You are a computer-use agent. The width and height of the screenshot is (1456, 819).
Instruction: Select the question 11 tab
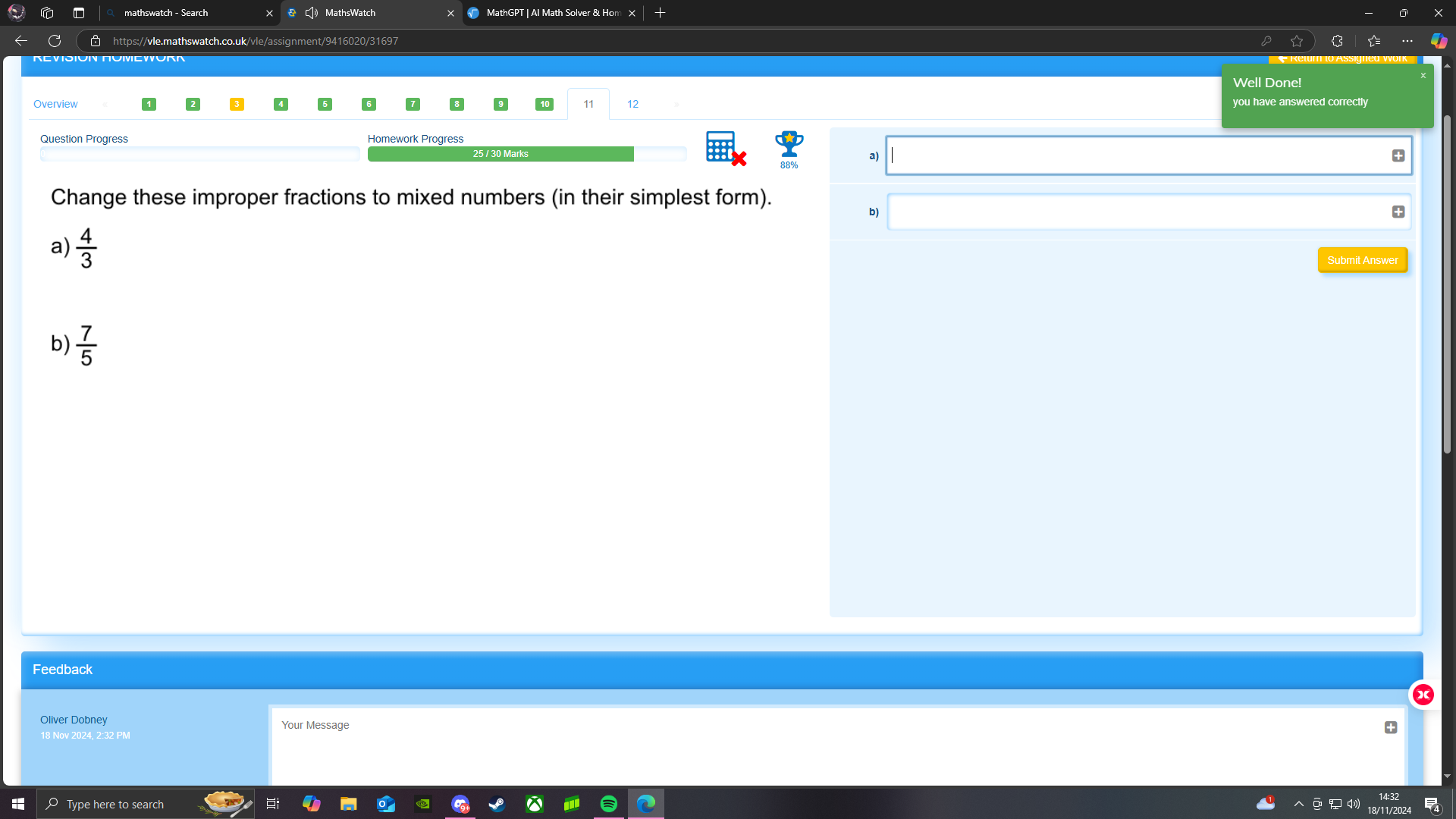coord(588,104)
